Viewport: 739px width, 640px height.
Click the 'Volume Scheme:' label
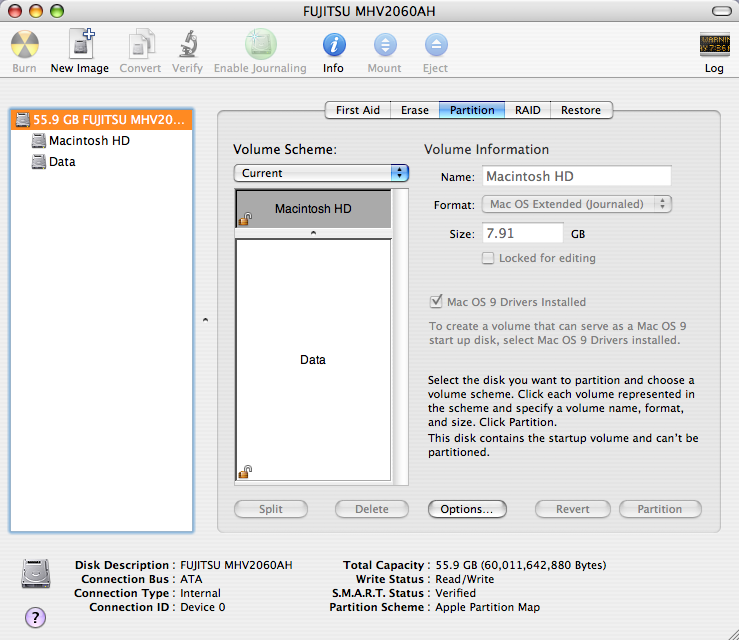click(285, 149)
